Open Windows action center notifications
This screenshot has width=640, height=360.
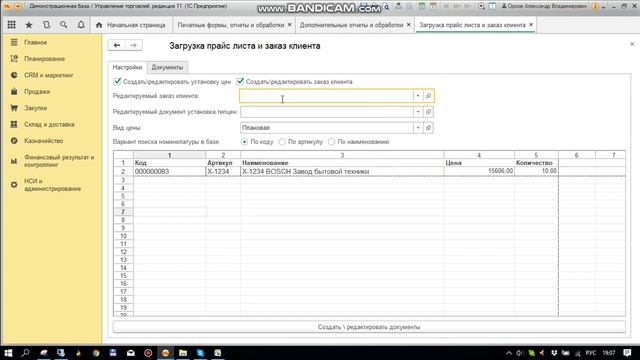point(627,353)
